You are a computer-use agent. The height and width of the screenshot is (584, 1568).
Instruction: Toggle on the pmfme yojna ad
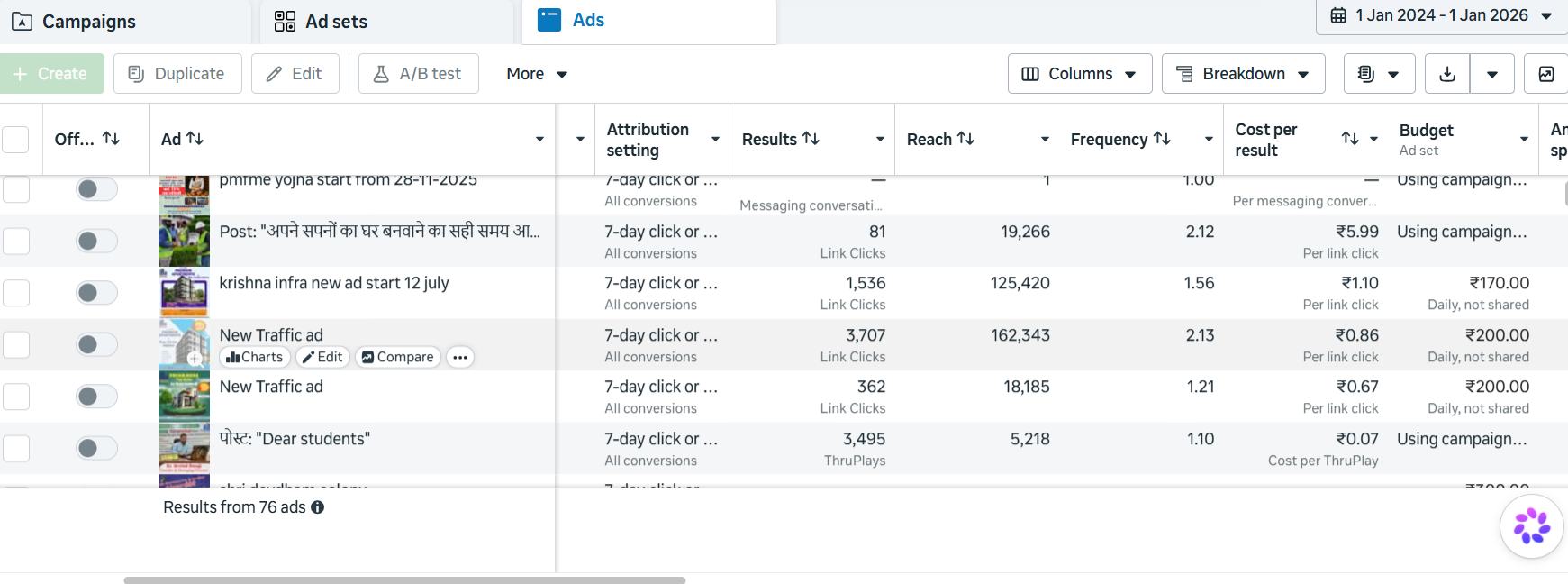coord(96,189)
